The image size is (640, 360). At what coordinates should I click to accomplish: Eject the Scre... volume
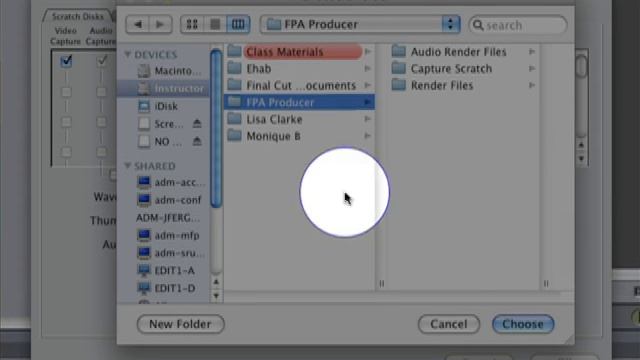[197, 123]
